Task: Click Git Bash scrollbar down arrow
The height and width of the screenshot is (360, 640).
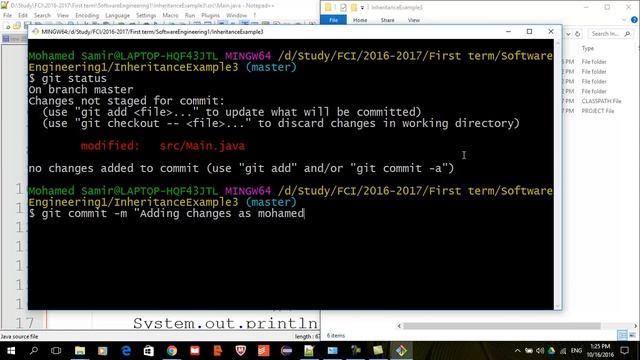Action: [x=558, y=305]
